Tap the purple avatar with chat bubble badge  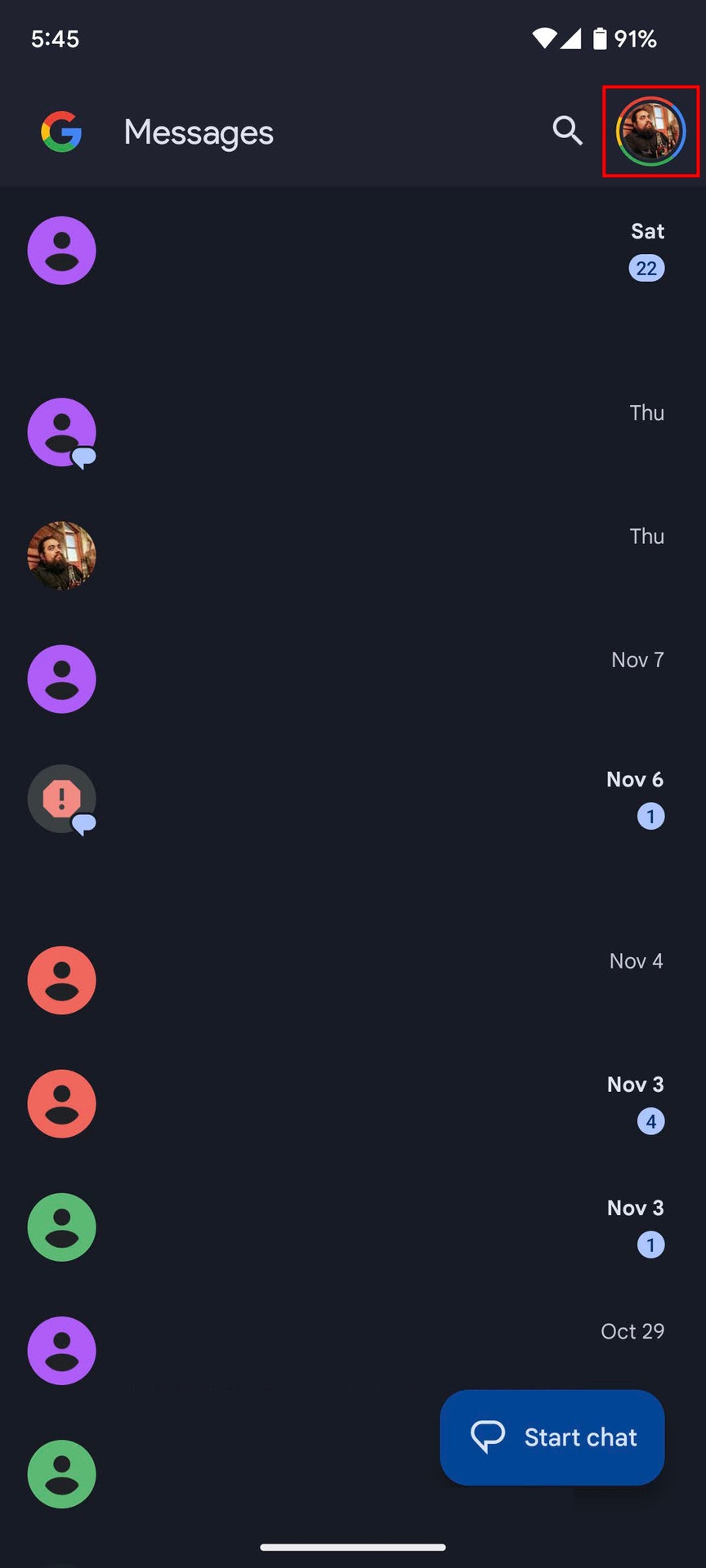(62, 433)
